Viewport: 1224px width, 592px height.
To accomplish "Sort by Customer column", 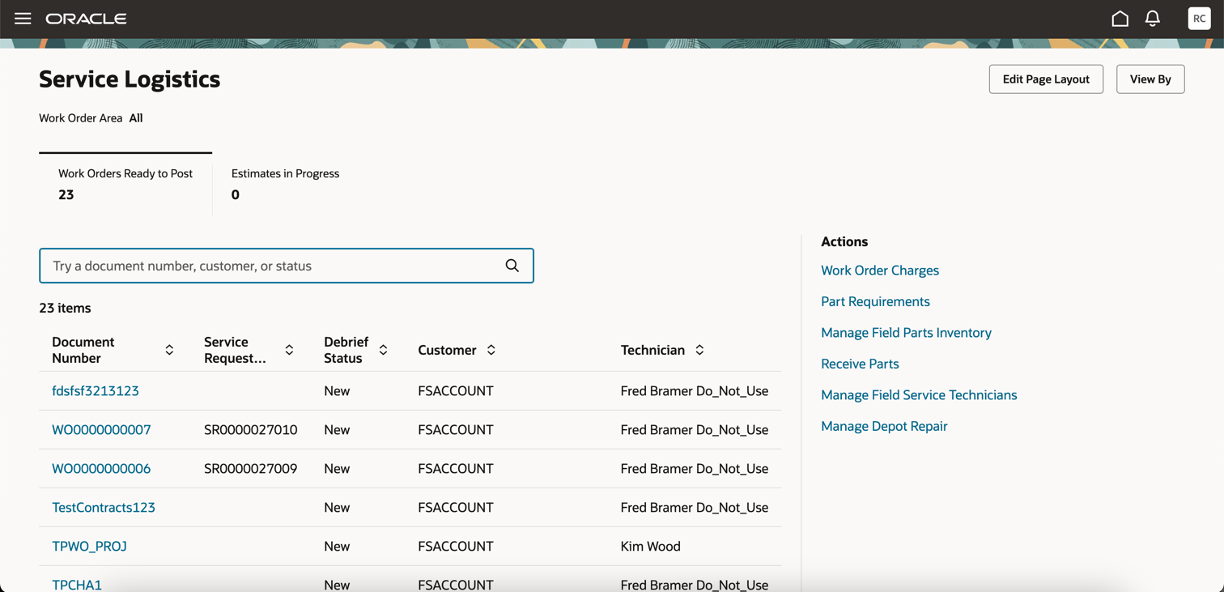I will [491, 350].
